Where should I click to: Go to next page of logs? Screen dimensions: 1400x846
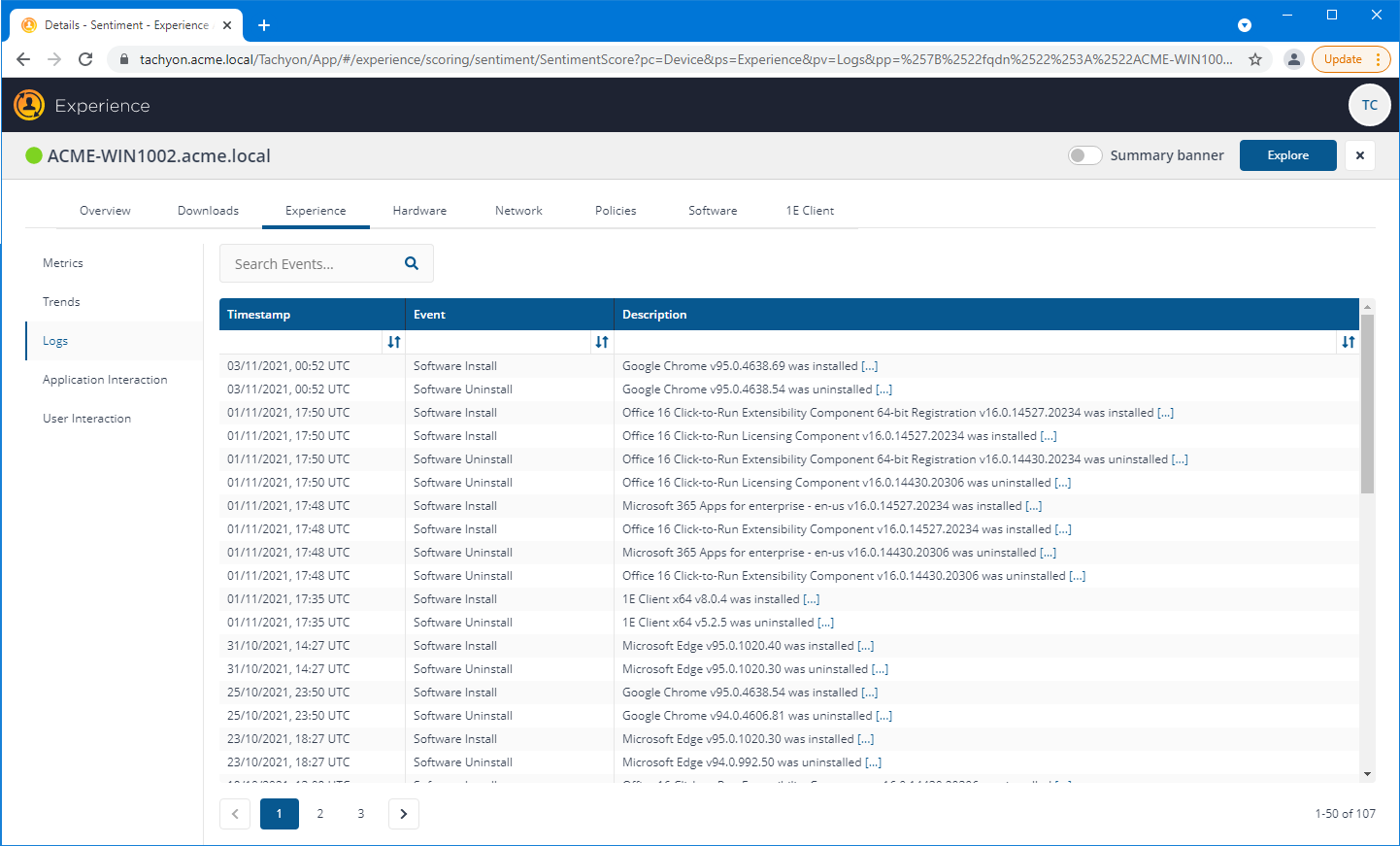(x=404, y=814)
